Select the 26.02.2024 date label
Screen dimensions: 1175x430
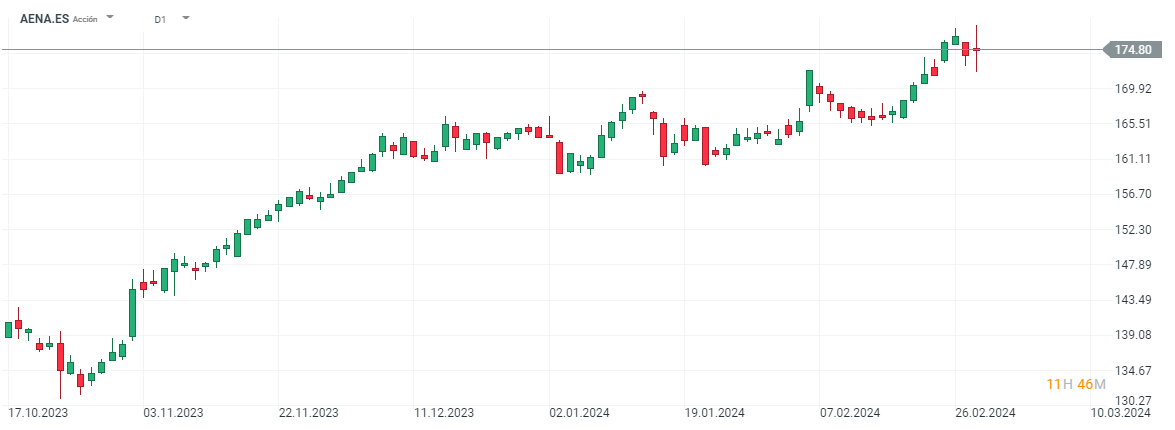[986, 412]
